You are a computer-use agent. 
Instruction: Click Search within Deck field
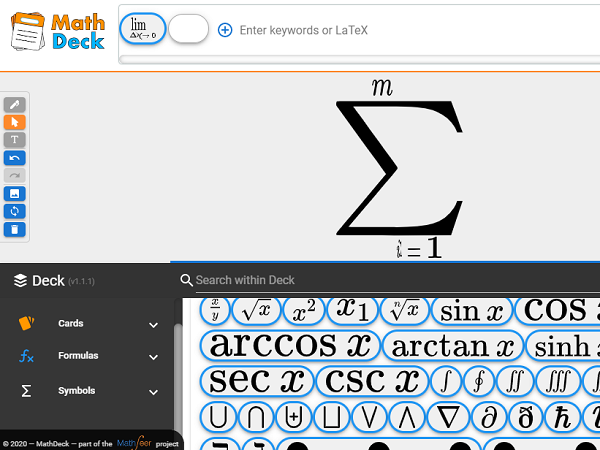pyautogui.click(x=397, y=280)
